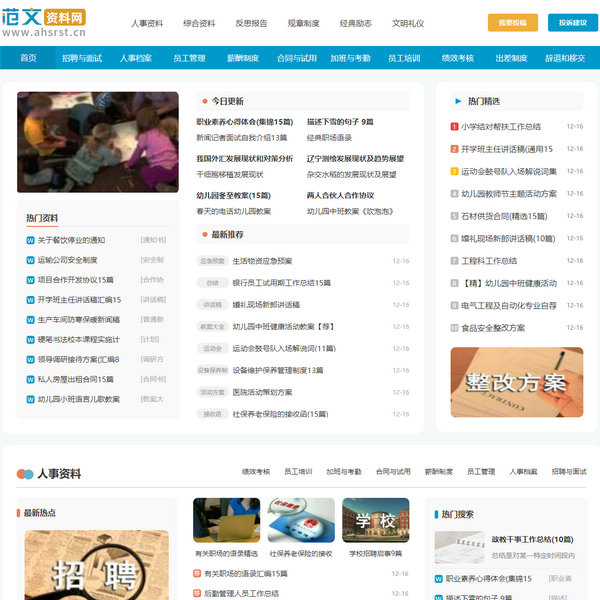Open 反思报告 in the top menu
This screenshot has width=600, height=600.
coord(251,23)
